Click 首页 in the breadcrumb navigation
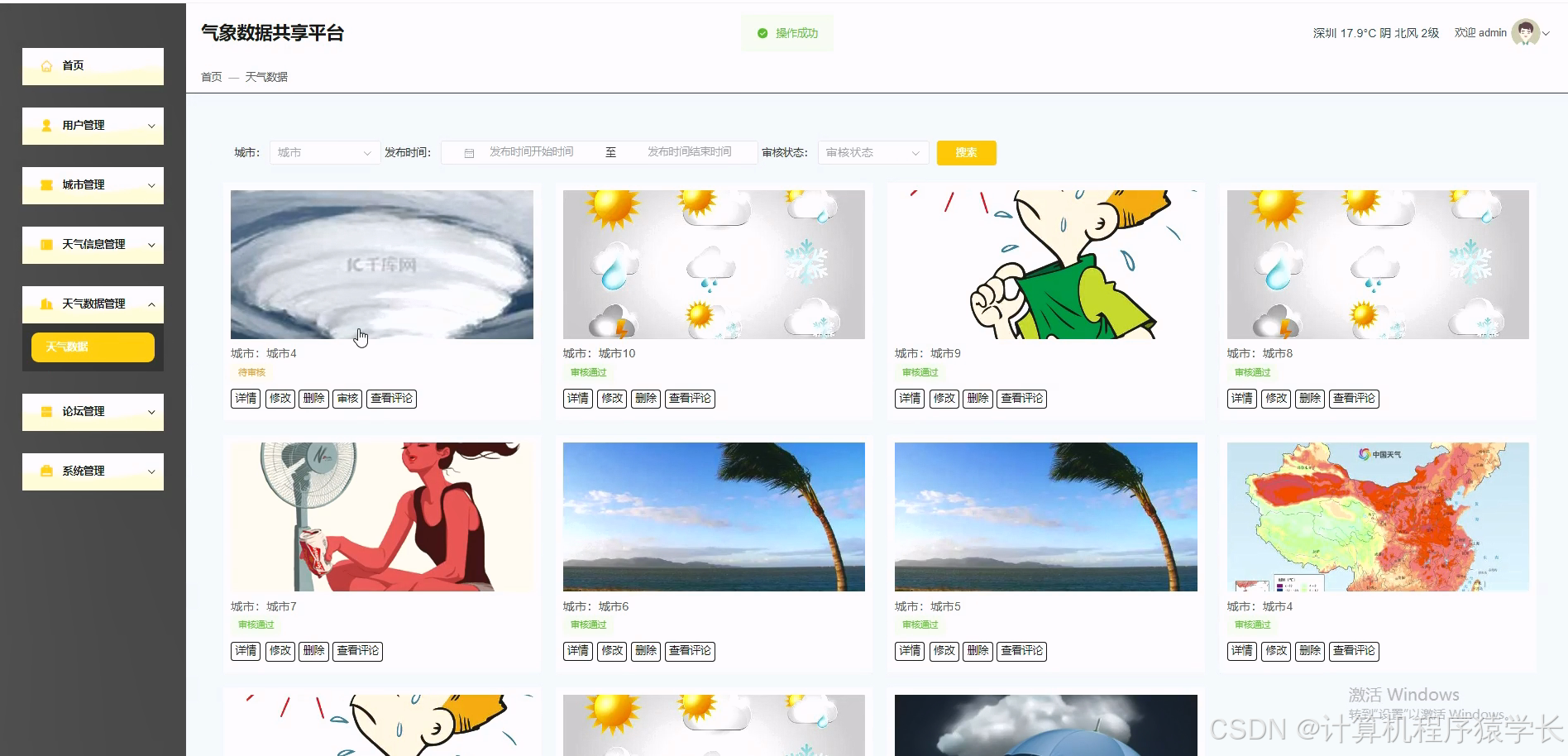 tap(210, 76)
